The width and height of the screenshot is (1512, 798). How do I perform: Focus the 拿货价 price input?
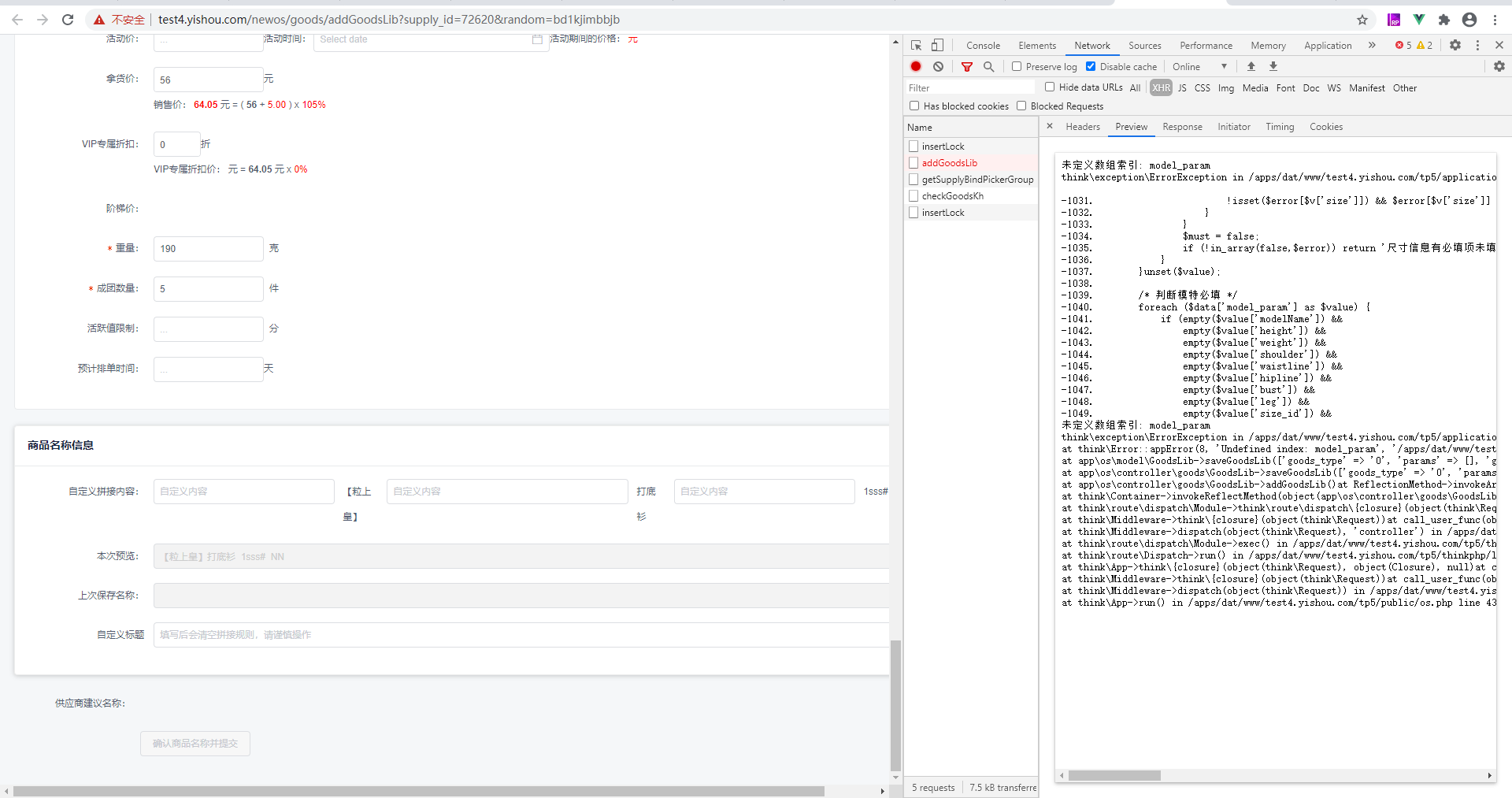point(208,80)
